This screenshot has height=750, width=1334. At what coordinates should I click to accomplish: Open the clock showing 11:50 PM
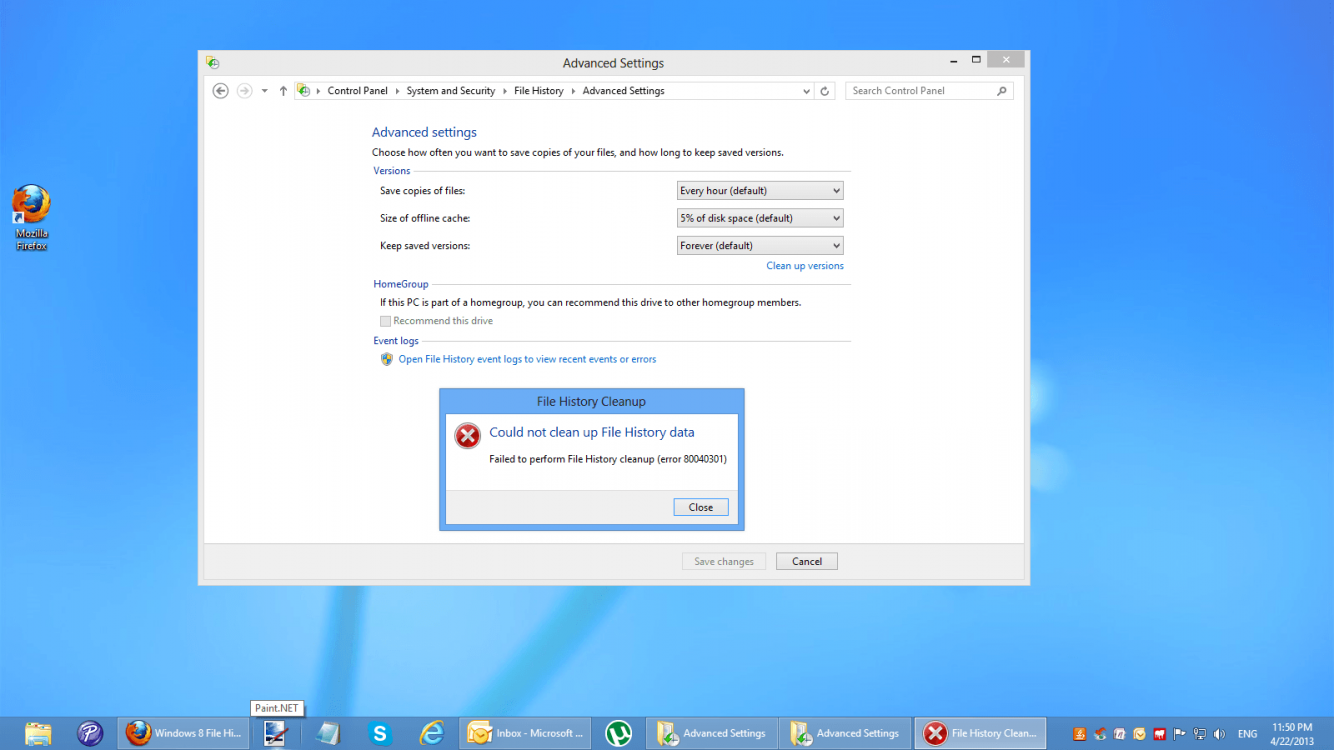tap(1292, 734)
